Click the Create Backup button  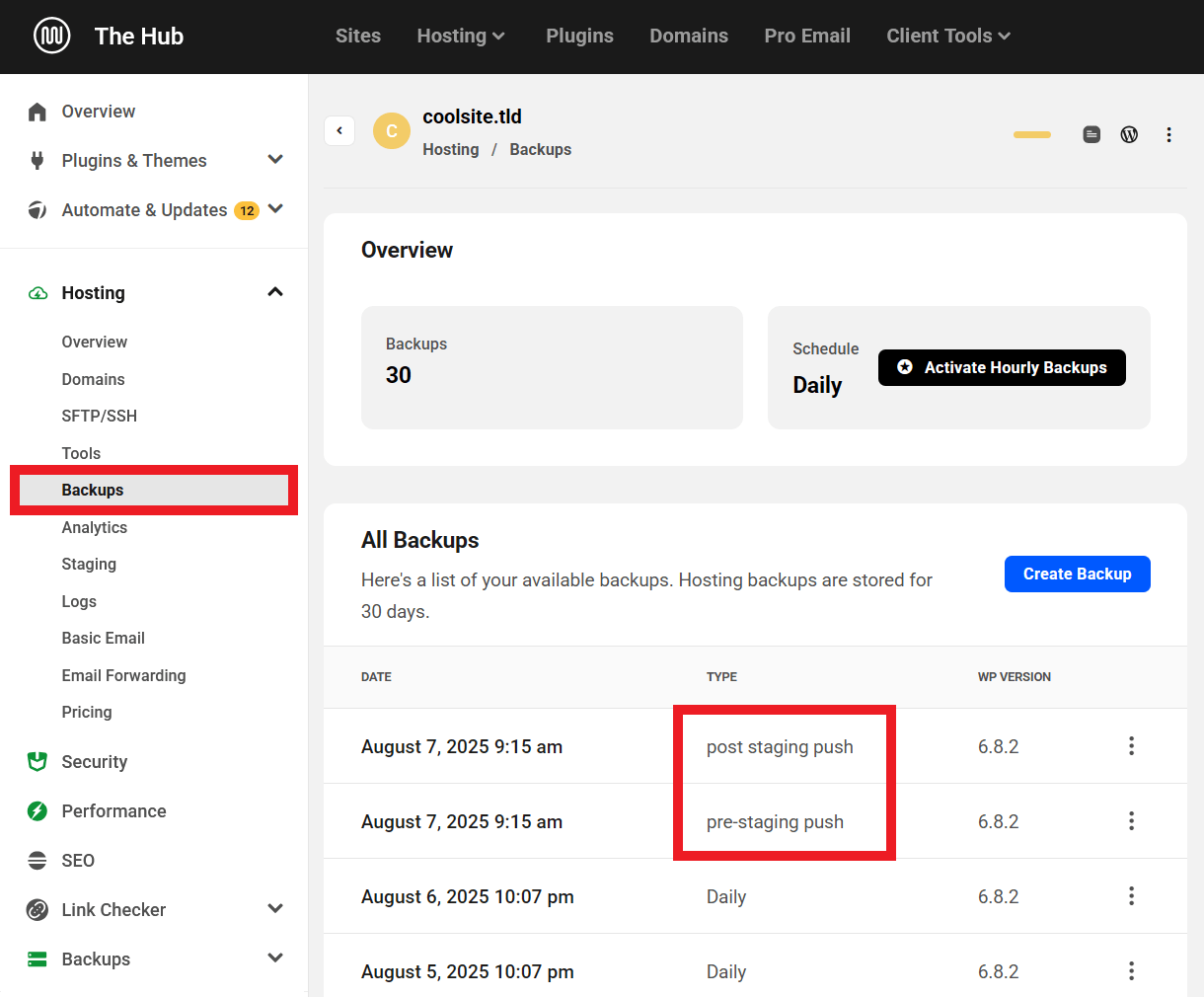point(1078,574)
